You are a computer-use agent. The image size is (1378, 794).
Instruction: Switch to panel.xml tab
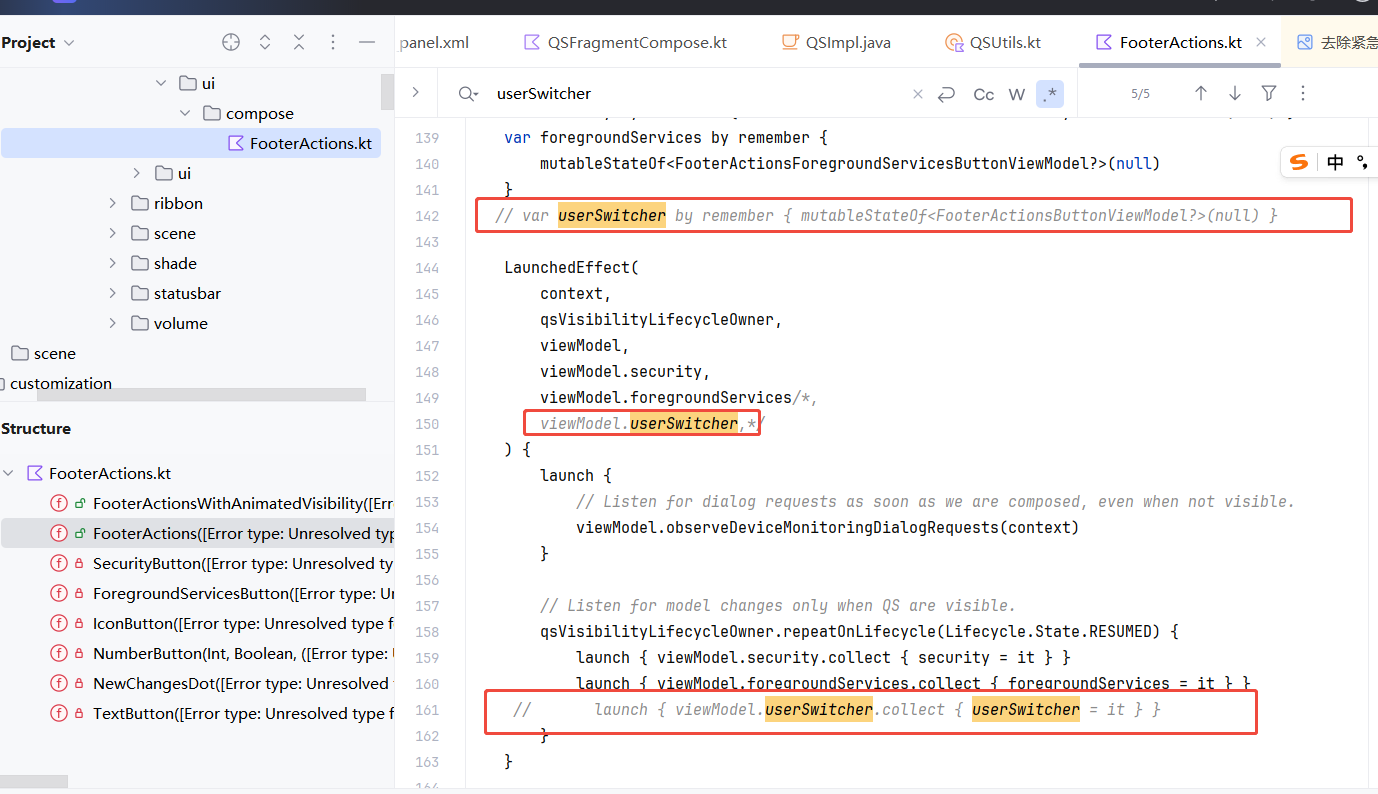[434, 42]
